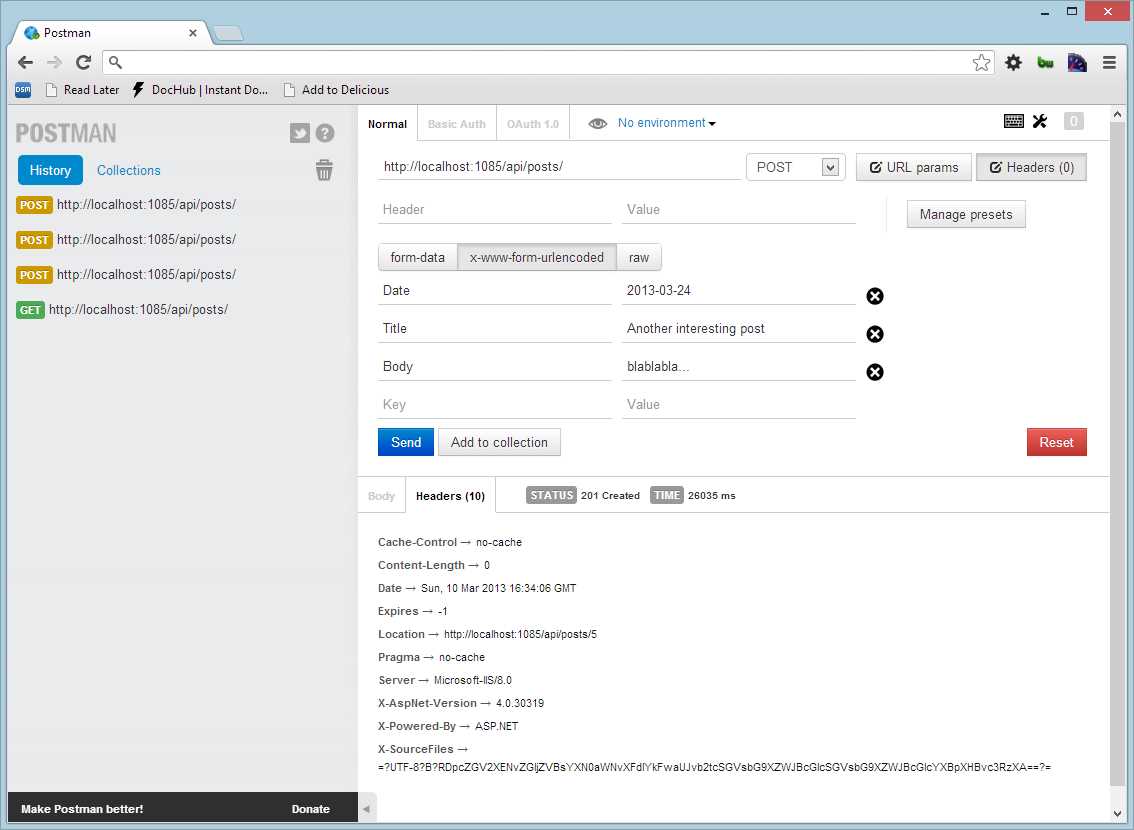Click Add to collection button

(499, 442)
